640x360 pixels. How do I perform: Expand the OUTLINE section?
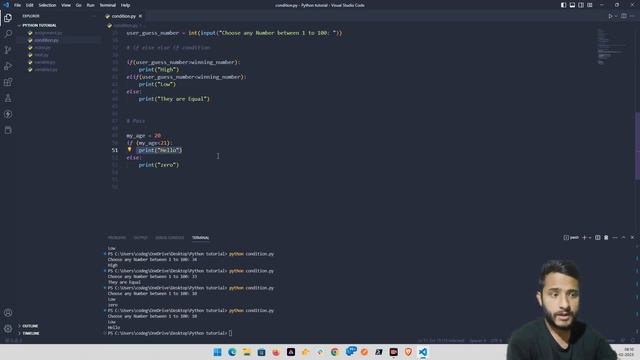coord(30,326)
